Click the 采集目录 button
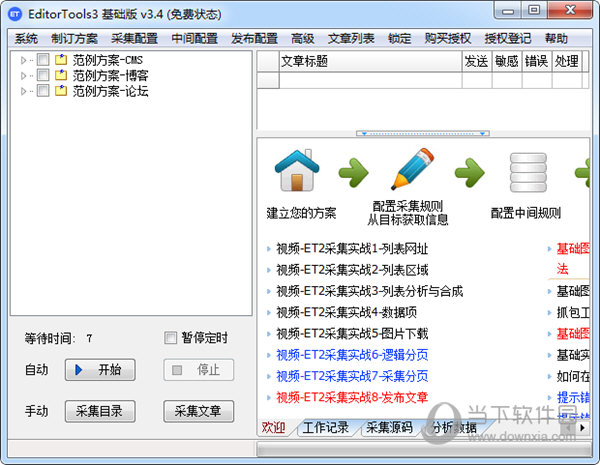This screenshot has height=465, width=600. point(100,411)
